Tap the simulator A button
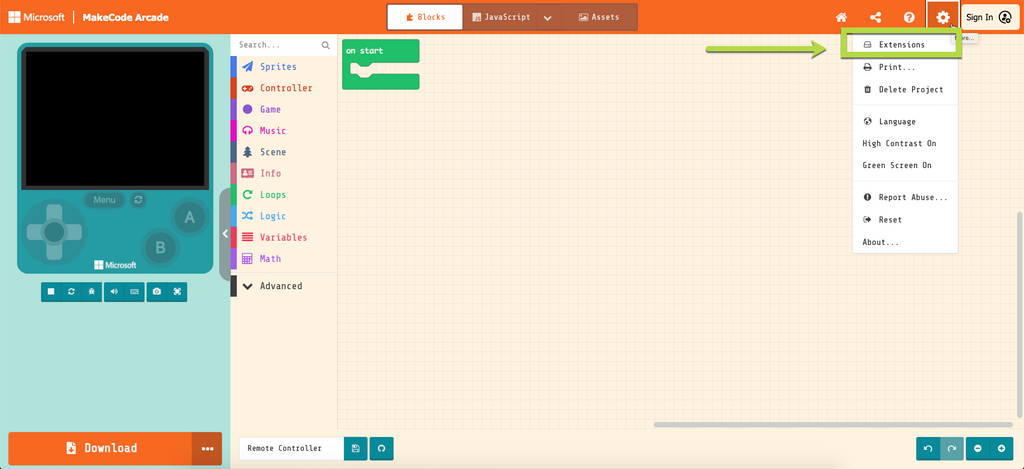Viewport: 1024px width, 469px height. point(189,218)
